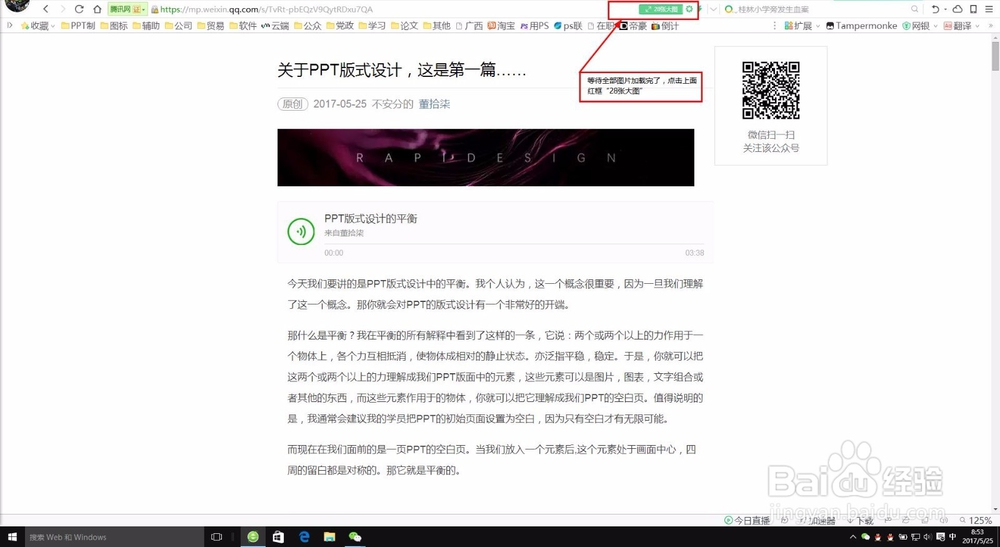Open the 论文 bookmark folder
Image resolution: width=1000 pixels, height=547 pixels.
coord(404,26)
